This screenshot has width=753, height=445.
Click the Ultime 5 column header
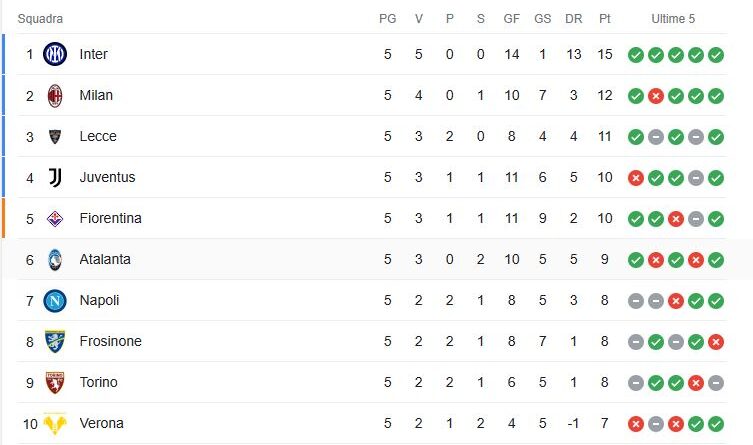pyautogui.click(x=673, y=19)
